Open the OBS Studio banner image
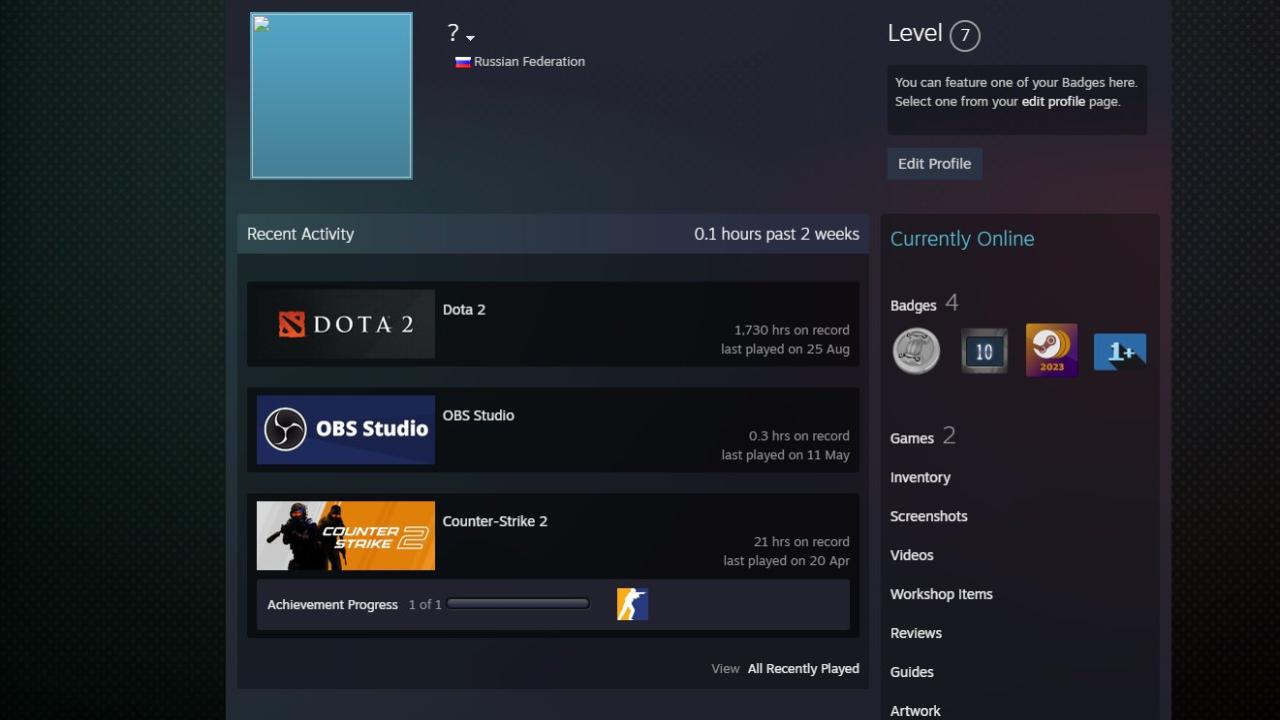This screenshot has height=720, width=1280. point(346,430)
